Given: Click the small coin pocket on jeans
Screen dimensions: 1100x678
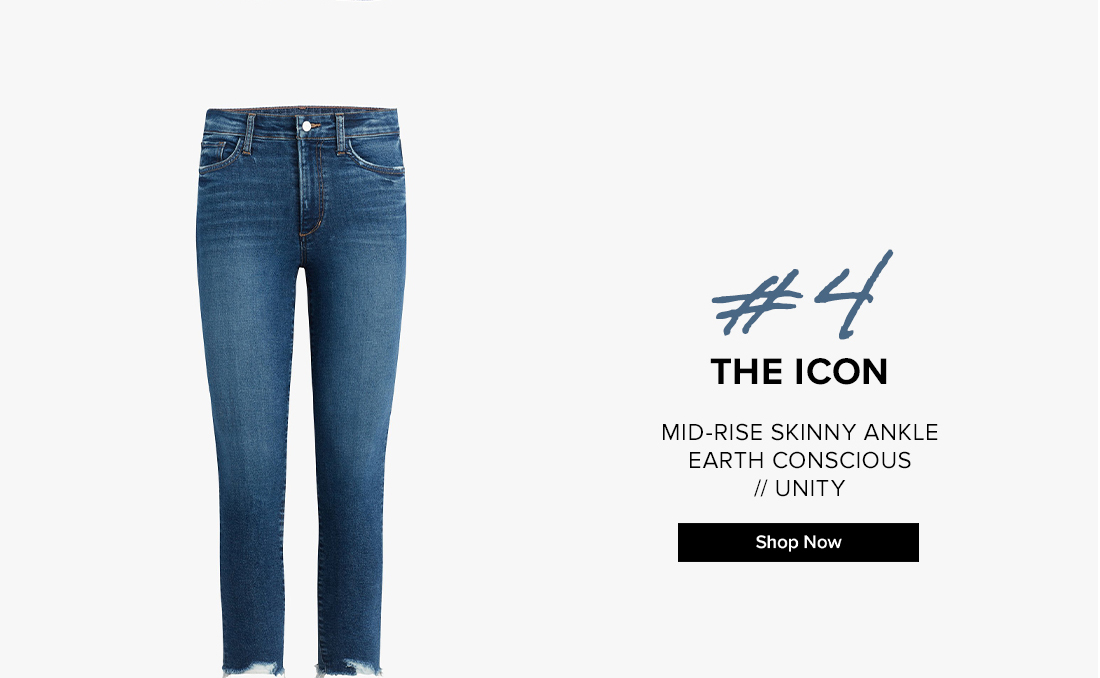Looking at the screenshot, I should tap(213, 151).
